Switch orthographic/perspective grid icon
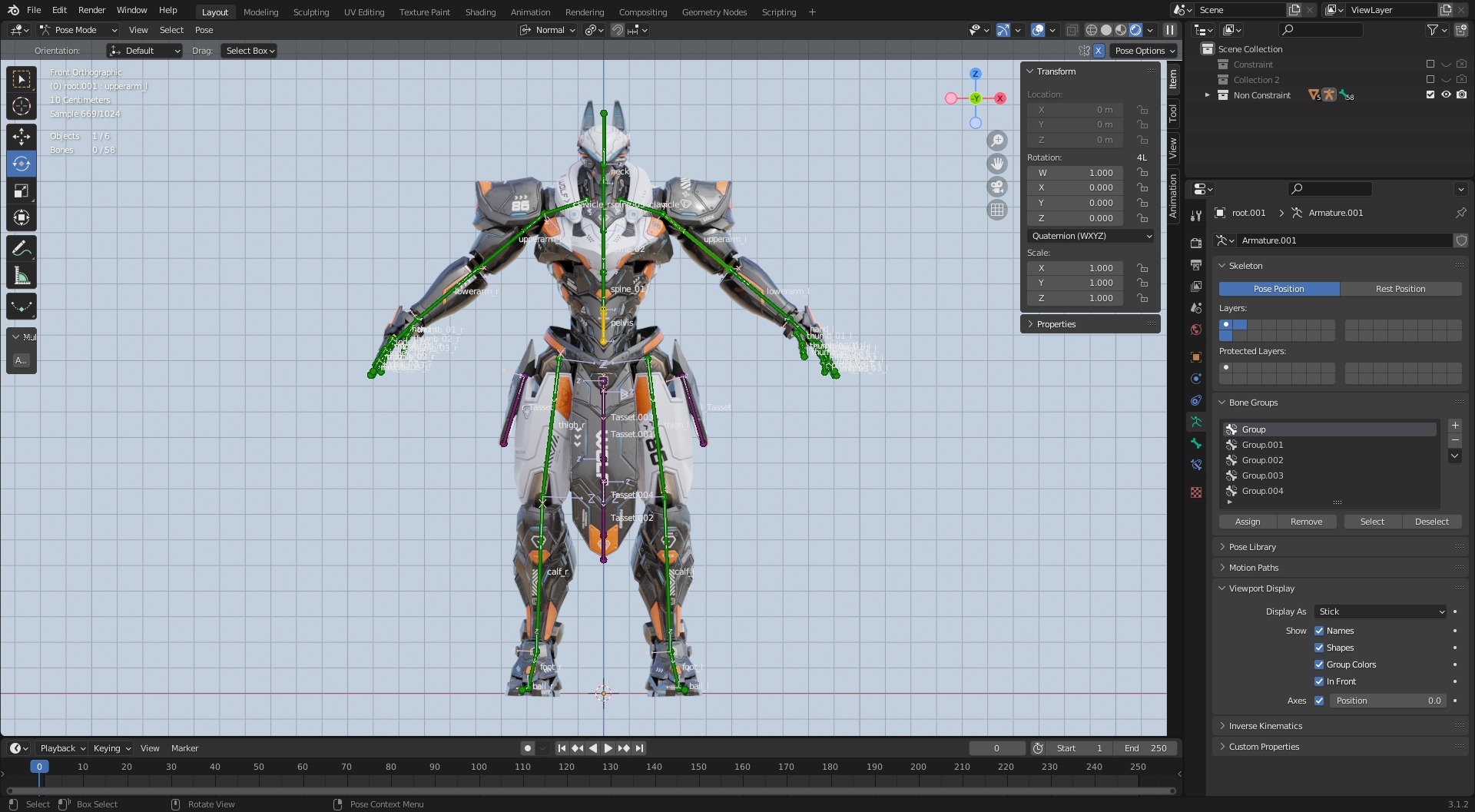 [997, 209]
